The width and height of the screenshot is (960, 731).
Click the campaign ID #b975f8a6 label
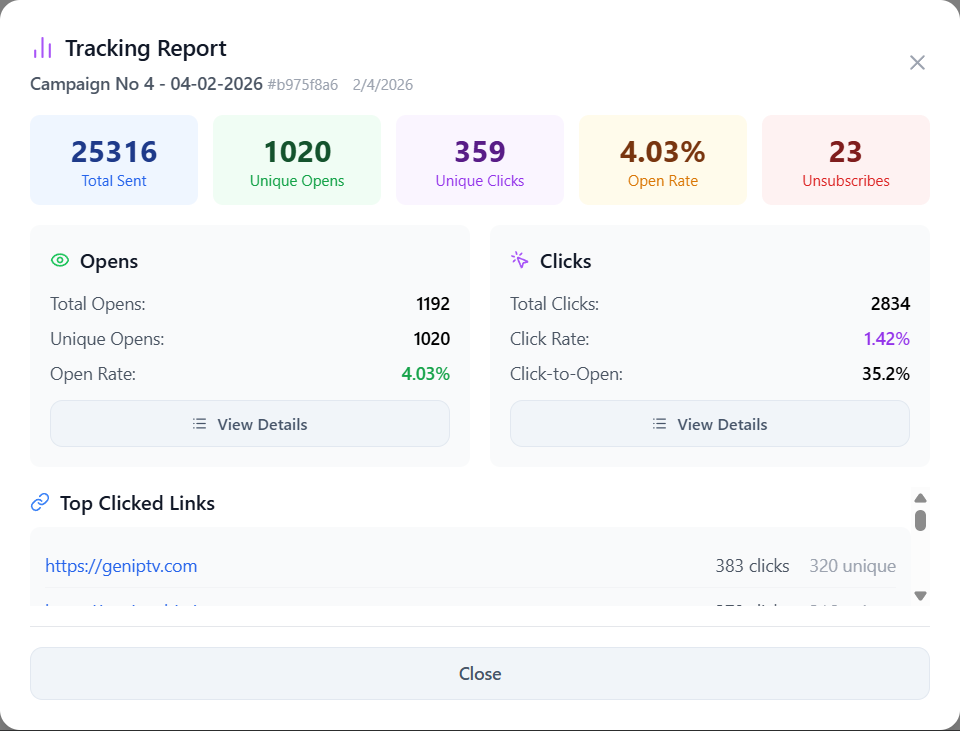pyautogui.click(x=303, y=85)
